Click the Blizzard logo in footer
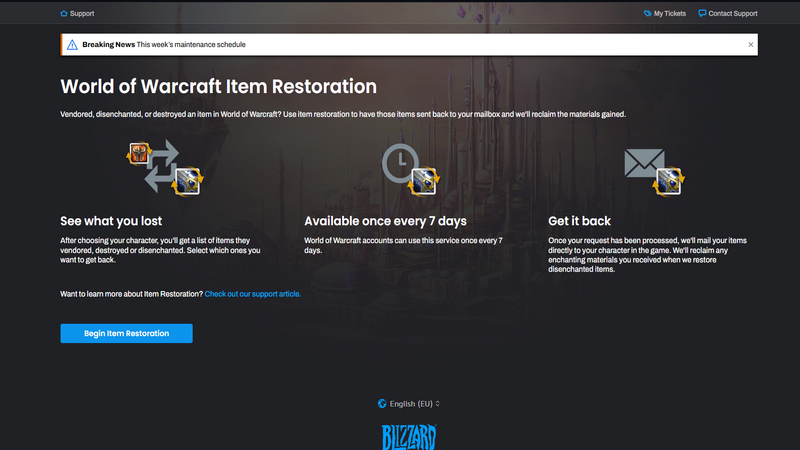The height and width of the screenshot is (450, 800). 409,437
